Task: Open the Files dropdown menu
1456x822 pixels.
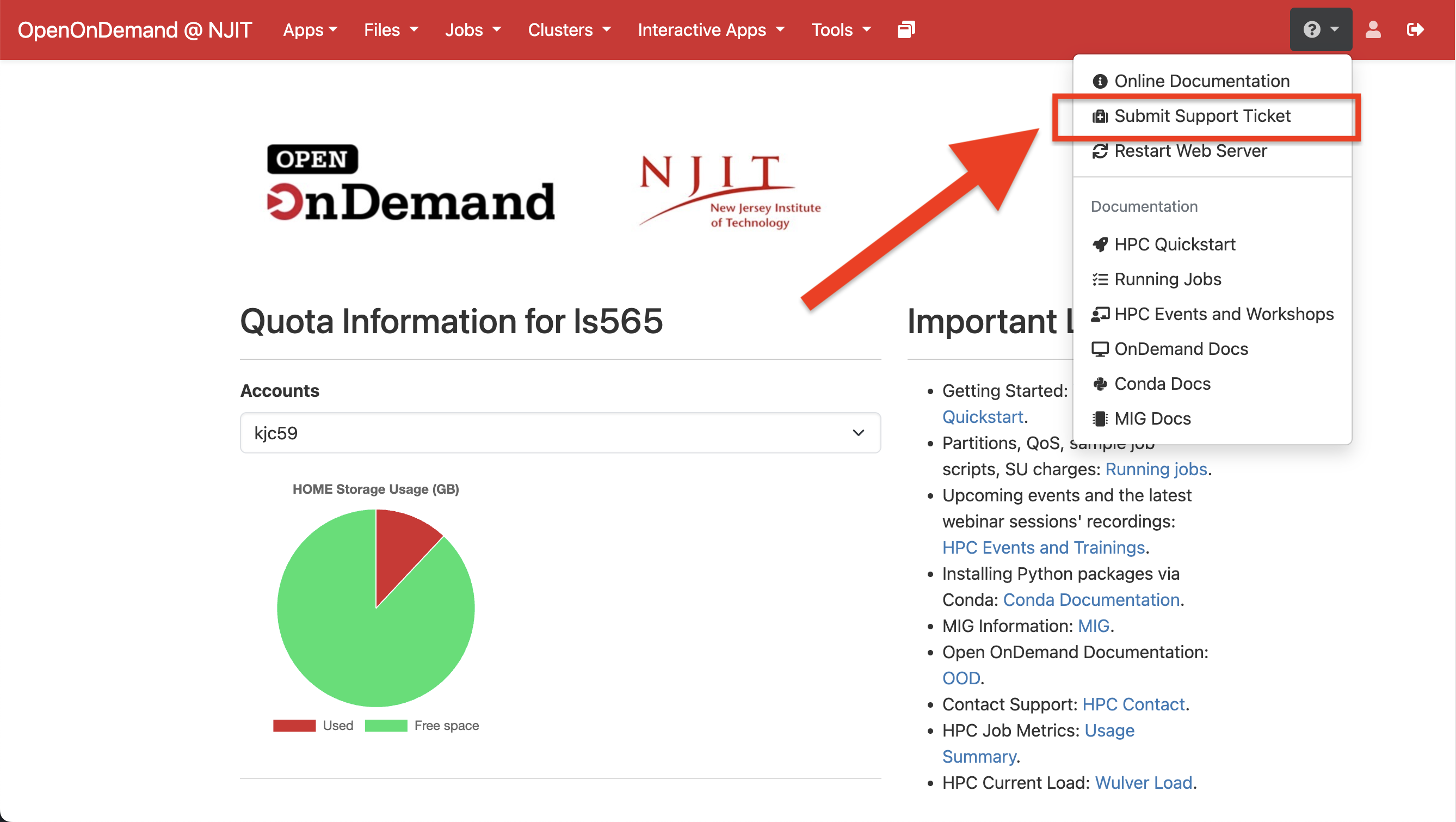Action: coord(391,29)
